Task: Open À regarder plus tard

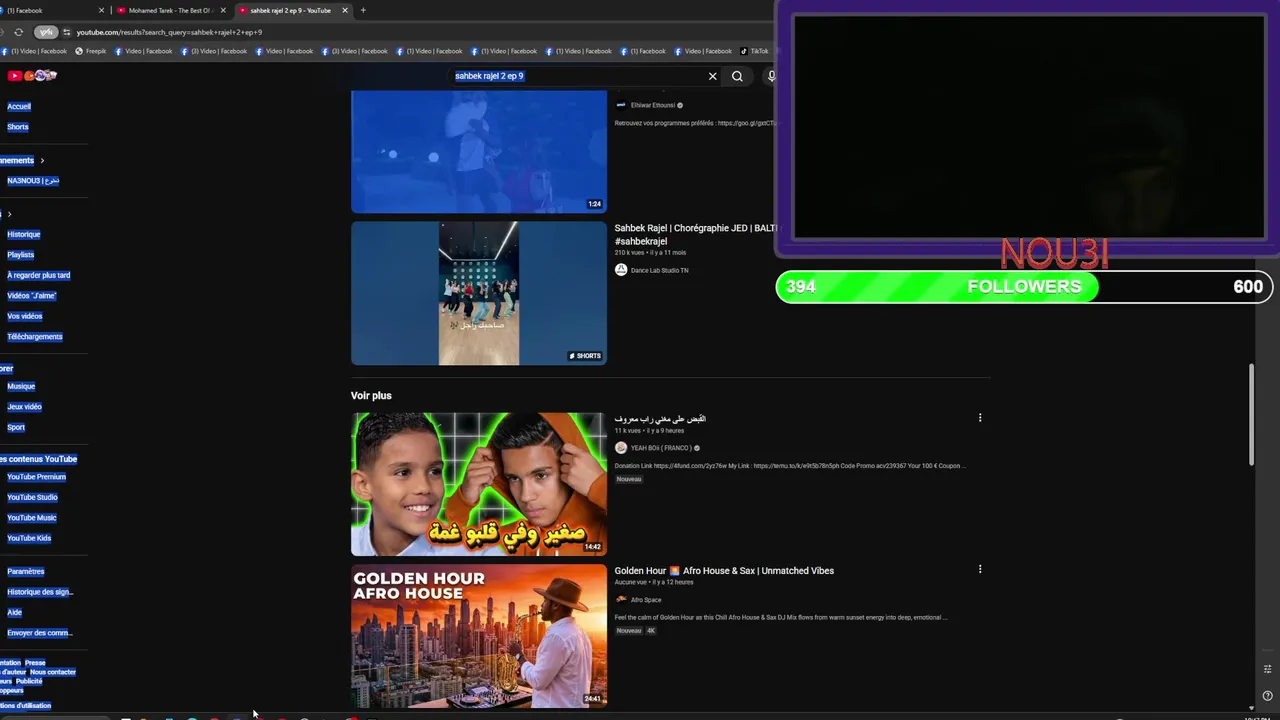Action: 39,275
